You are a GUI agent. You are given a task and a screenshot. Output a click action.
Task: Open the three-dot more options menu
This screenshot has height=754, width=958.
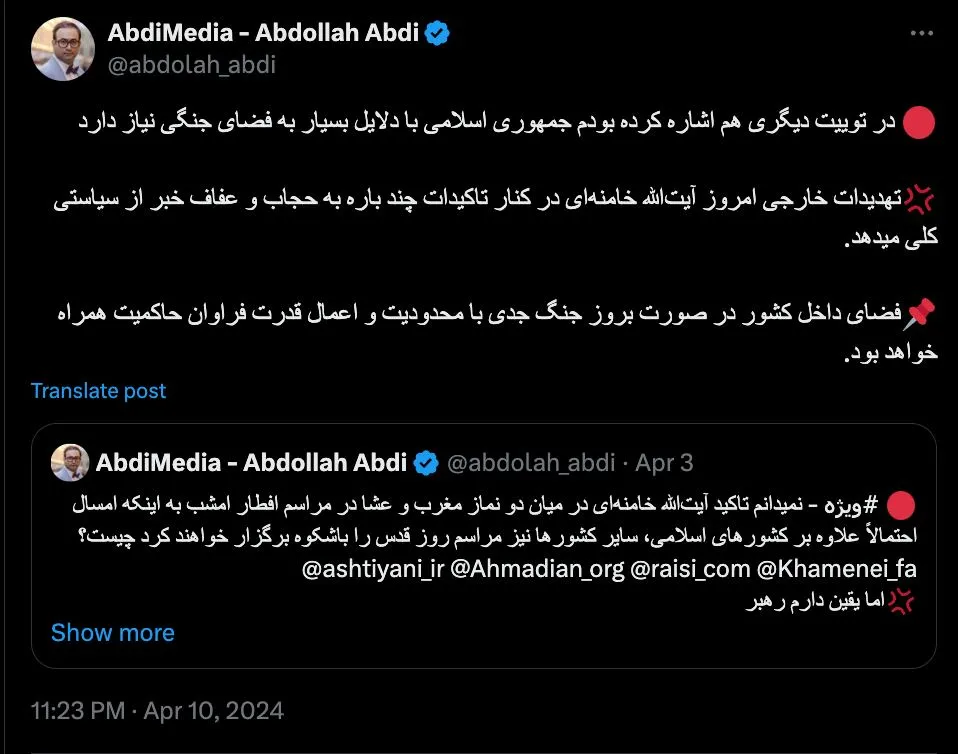pos(921,34)
